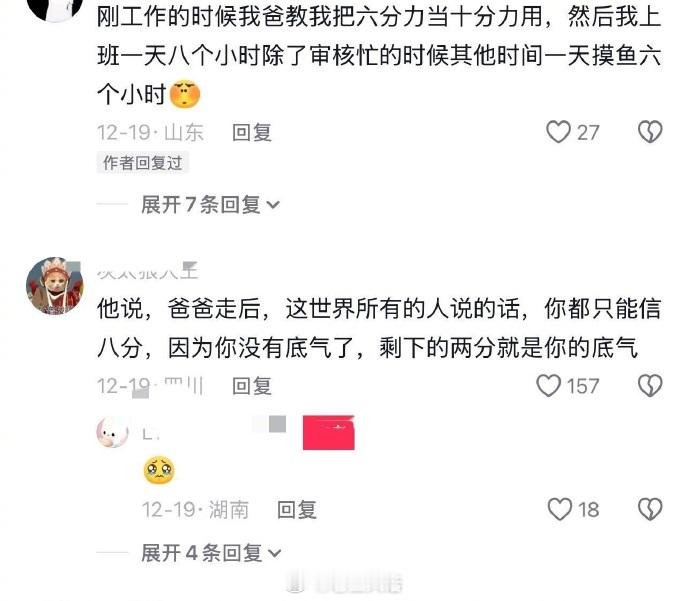Like the Hunan reply with 18 likes
The height and width of the screenshot is (601, 690).
pos(559,509)
